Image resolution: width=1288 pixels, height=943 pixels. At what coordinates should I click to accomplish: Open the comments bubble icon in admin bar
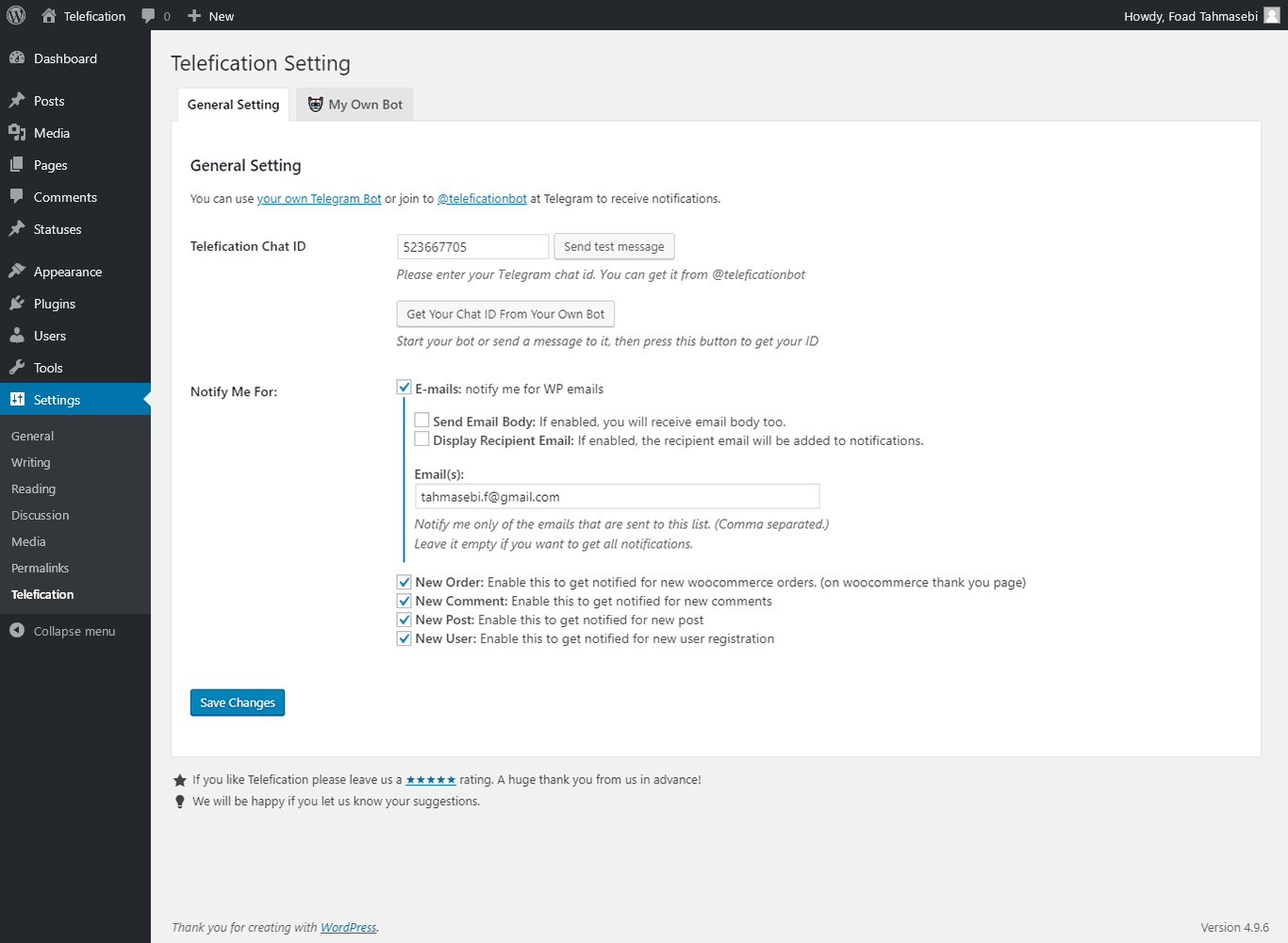(148, 16)
